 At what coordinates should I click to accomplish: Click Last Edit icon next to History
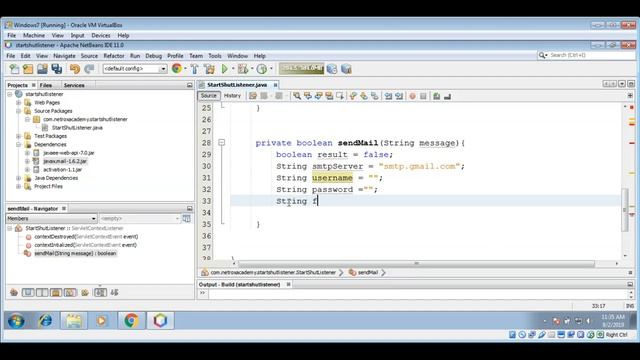pyautogui.click(x=253, y=96)
